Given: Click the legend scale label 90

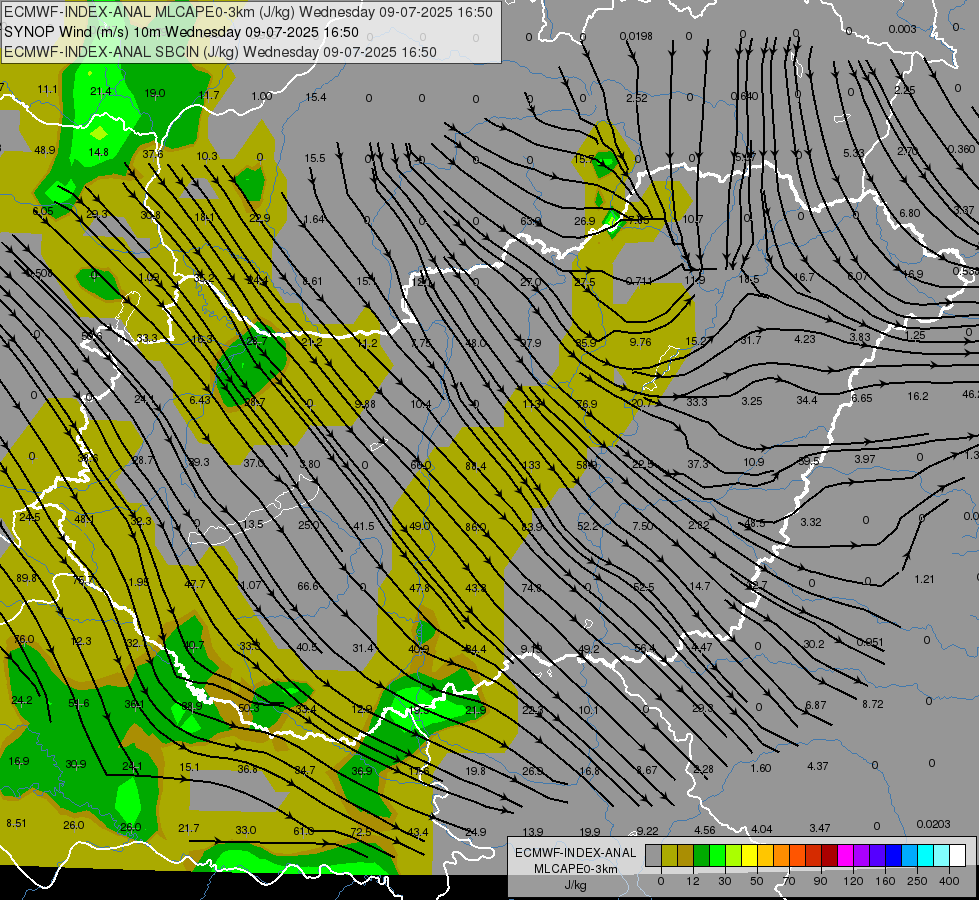Looking at the screenshot, I should point(820,881).
